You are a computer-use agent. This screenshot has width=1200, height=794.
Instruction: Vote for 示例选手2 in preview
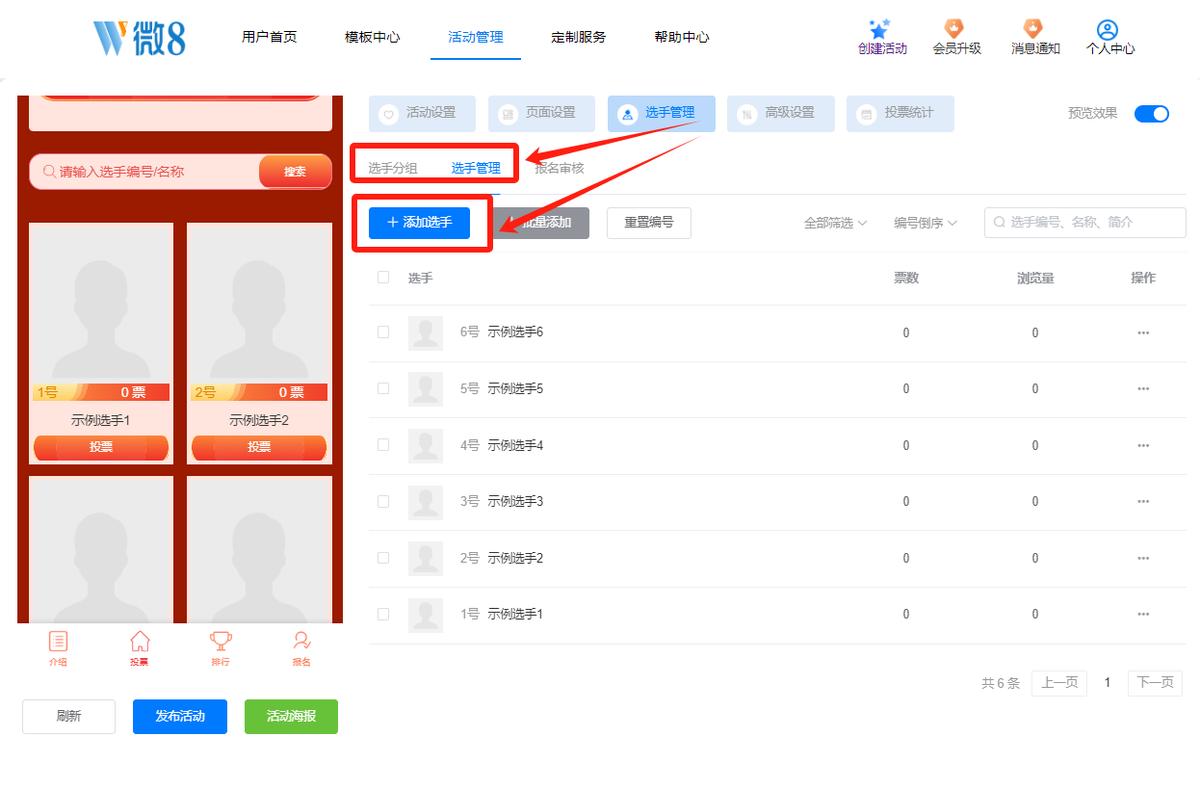[259, 448]
